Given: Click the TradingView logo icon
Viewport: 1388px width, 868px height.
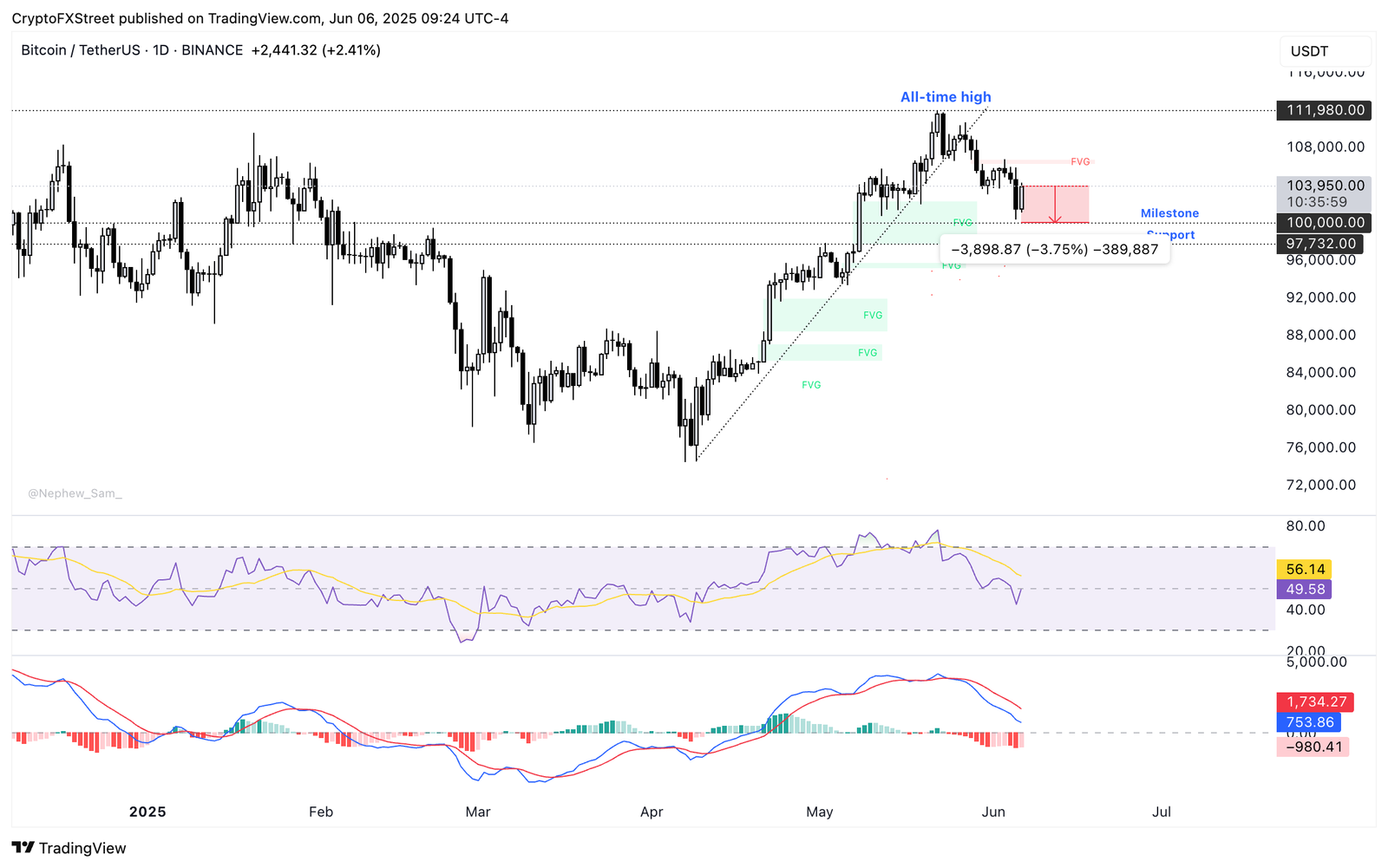Looking at the screenshot, I should [23, 848].
